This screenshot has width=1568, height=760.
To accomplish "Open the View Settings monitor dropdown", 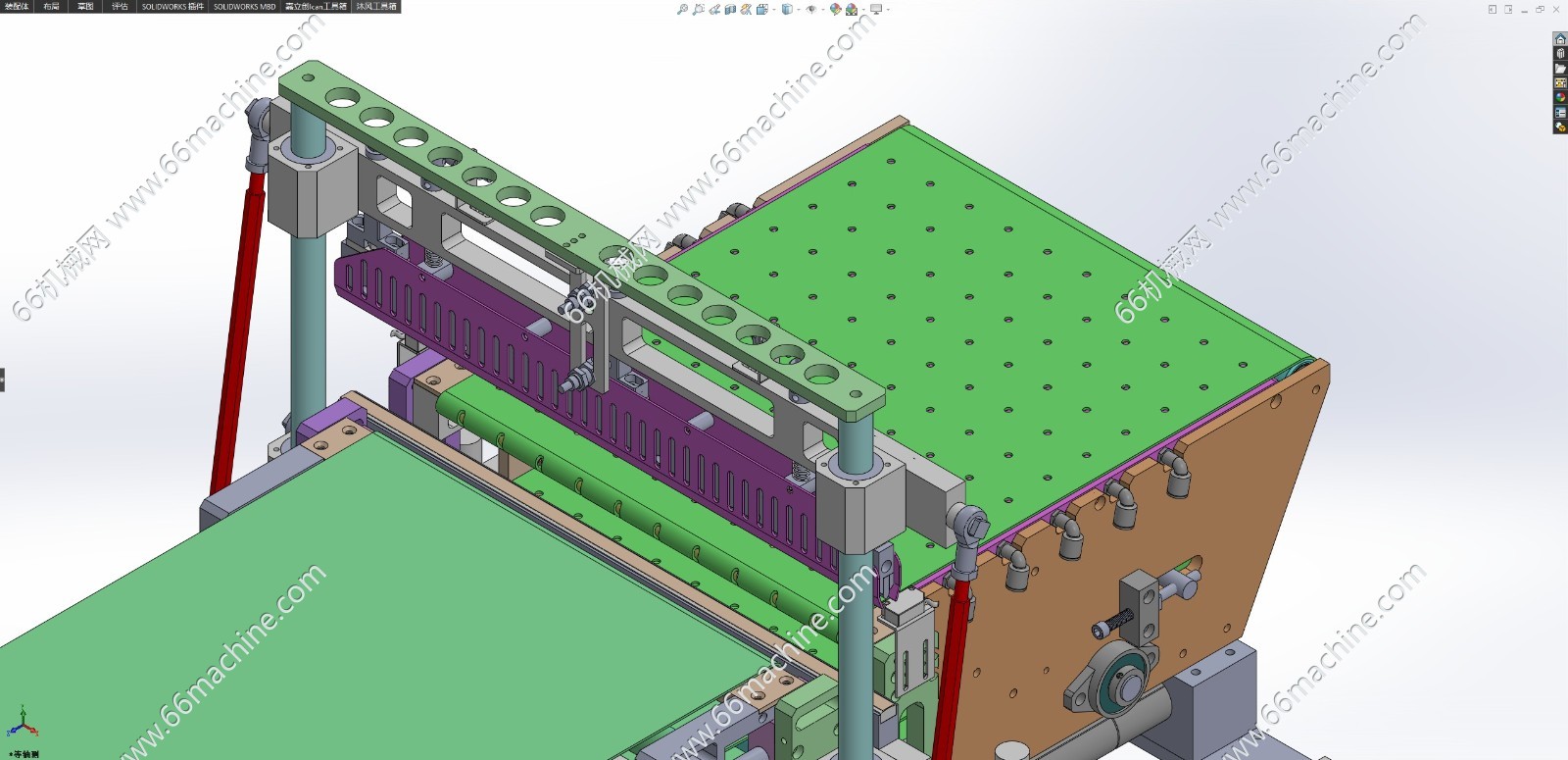I will (x=876, y=9).
